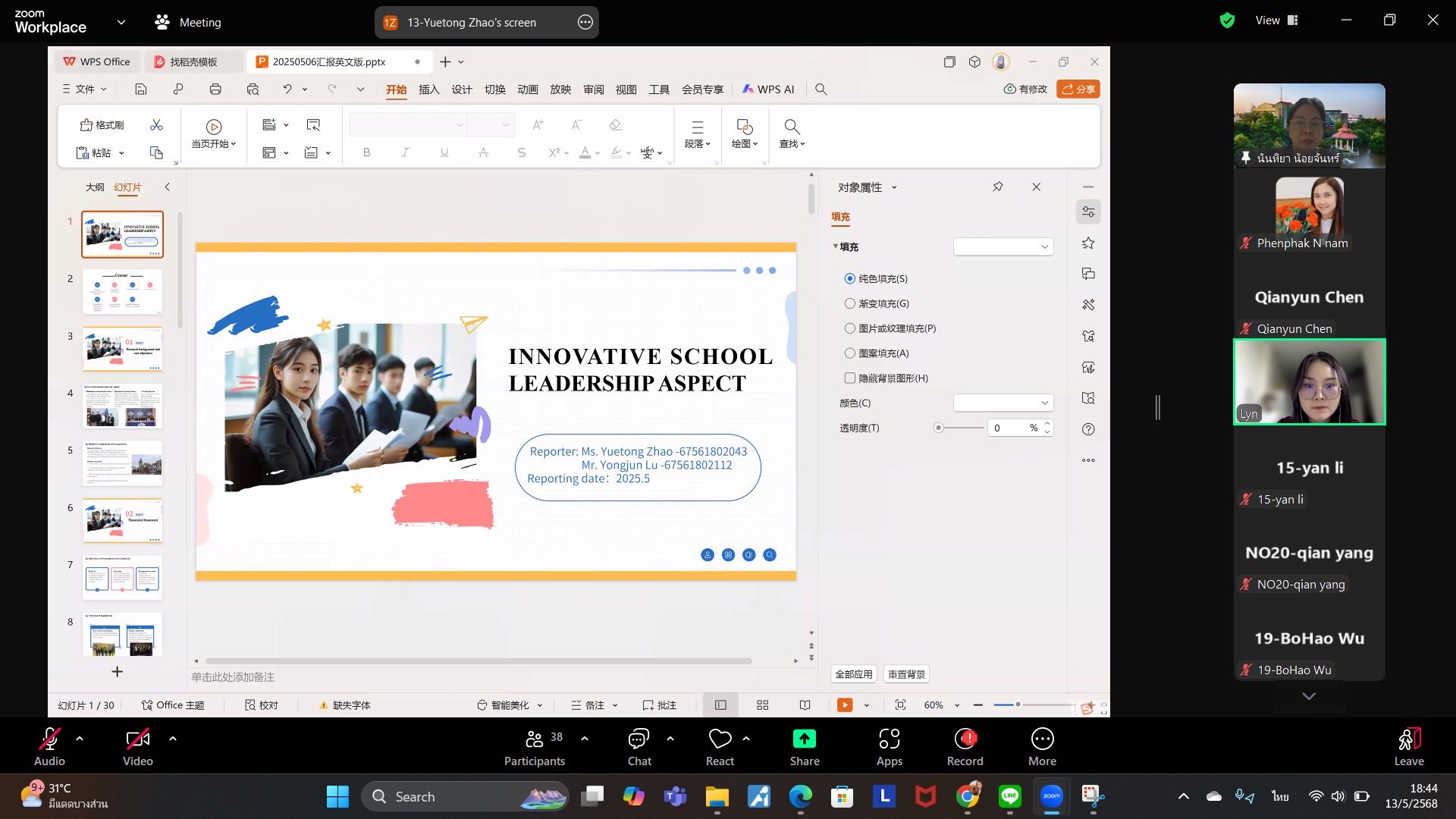Screen dimensions: 1456x819
Task: Click Reset background (重置背景) button
Action: pos(907,674)
